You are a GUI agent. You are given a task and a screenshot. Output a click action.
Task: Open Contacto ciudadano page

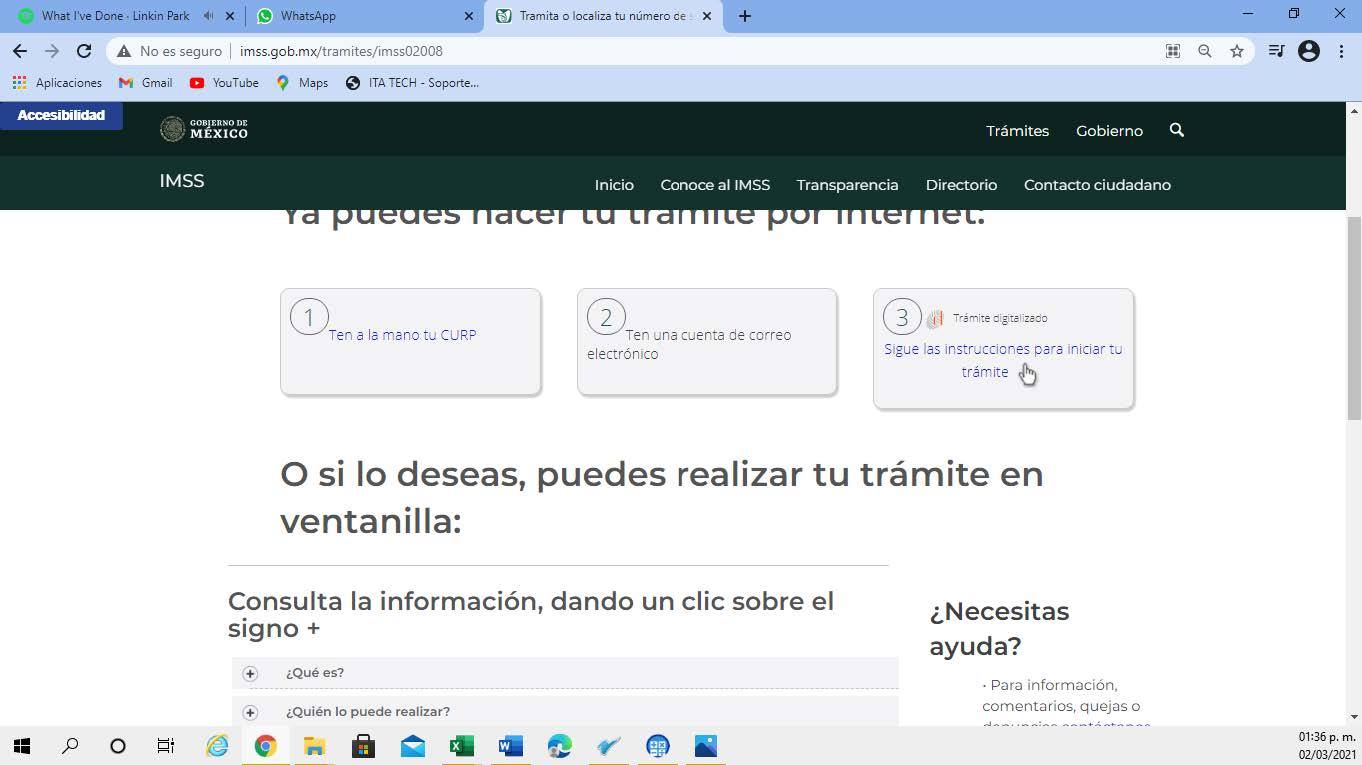coord(1097,185)
